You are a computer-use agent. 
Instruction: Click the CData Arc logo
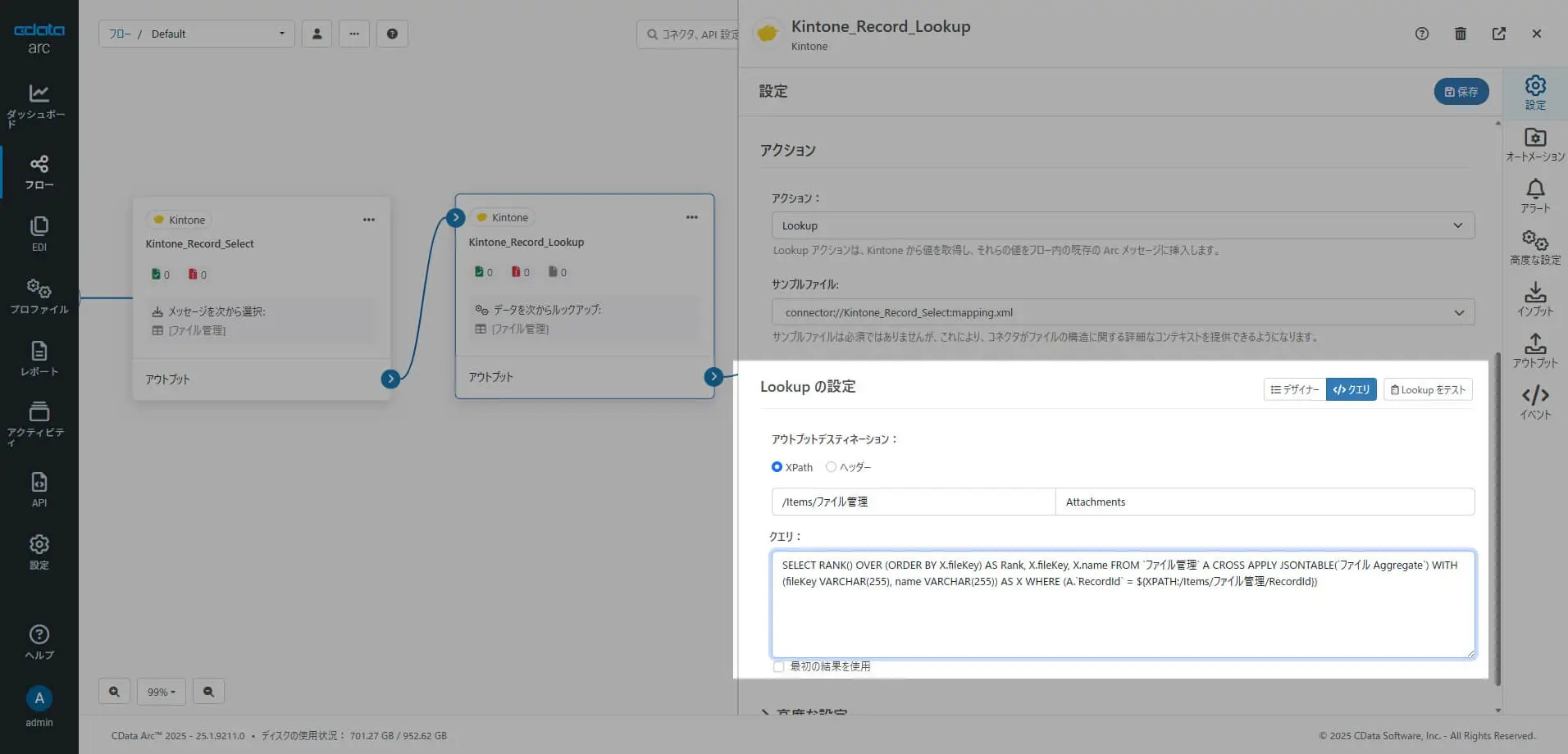pos(39,38)
